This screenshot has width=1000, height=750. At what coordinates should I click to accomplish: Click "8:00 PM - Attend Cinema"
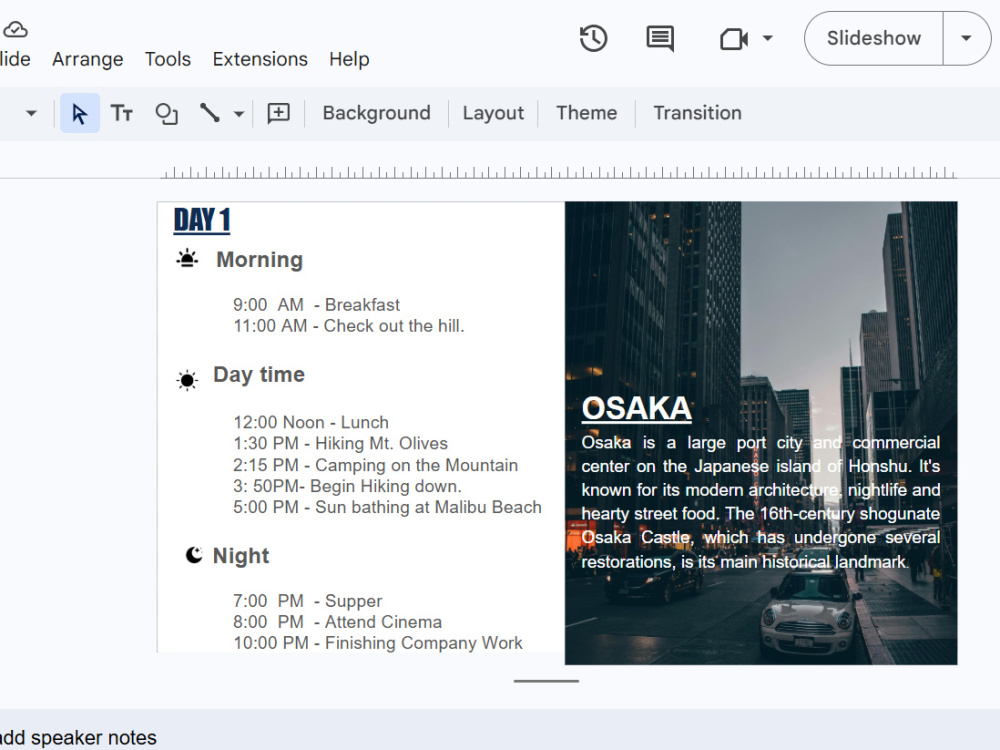337,622
